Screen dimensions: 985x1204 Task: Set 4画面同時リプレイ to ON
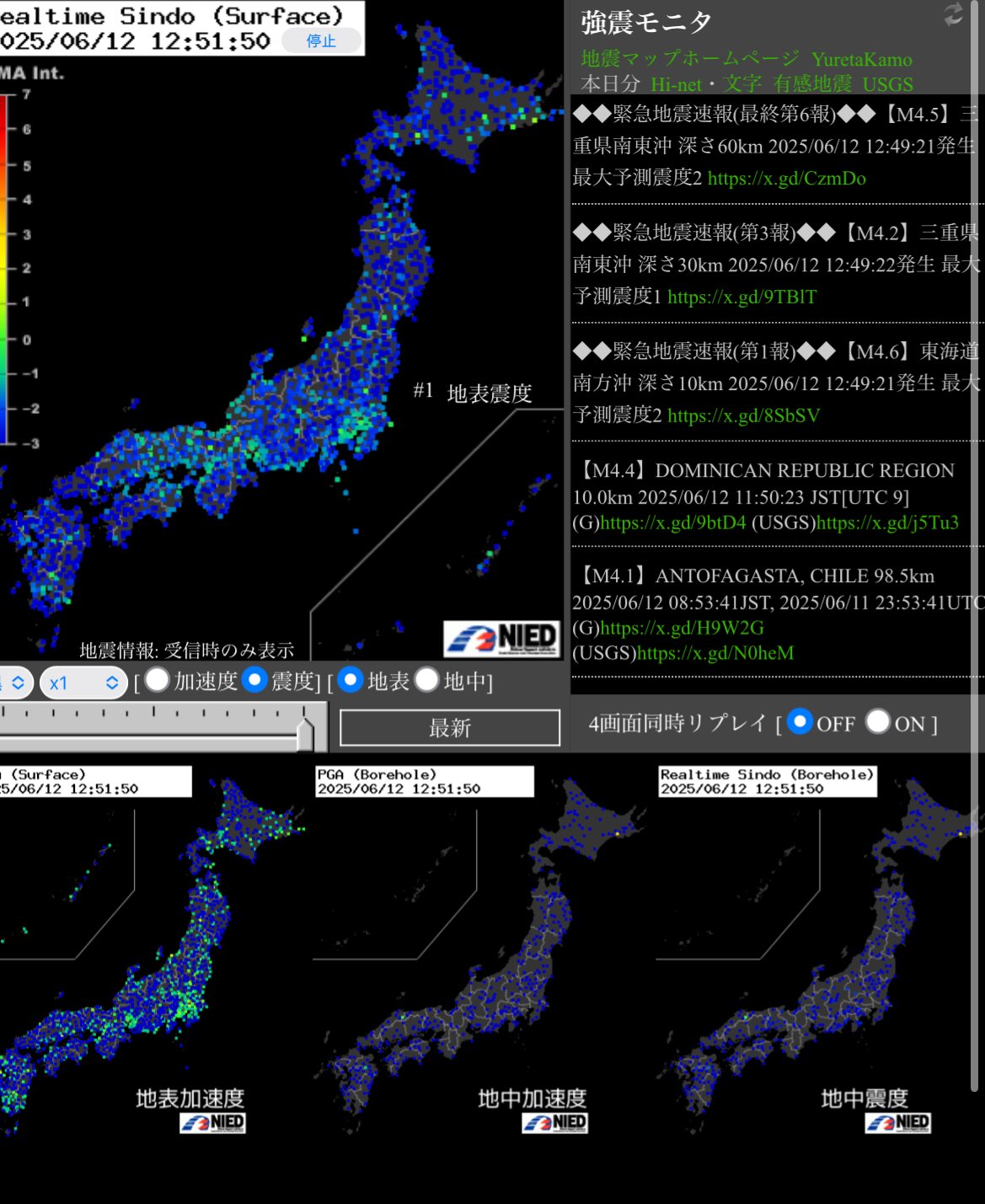click(x=878, y=722)
